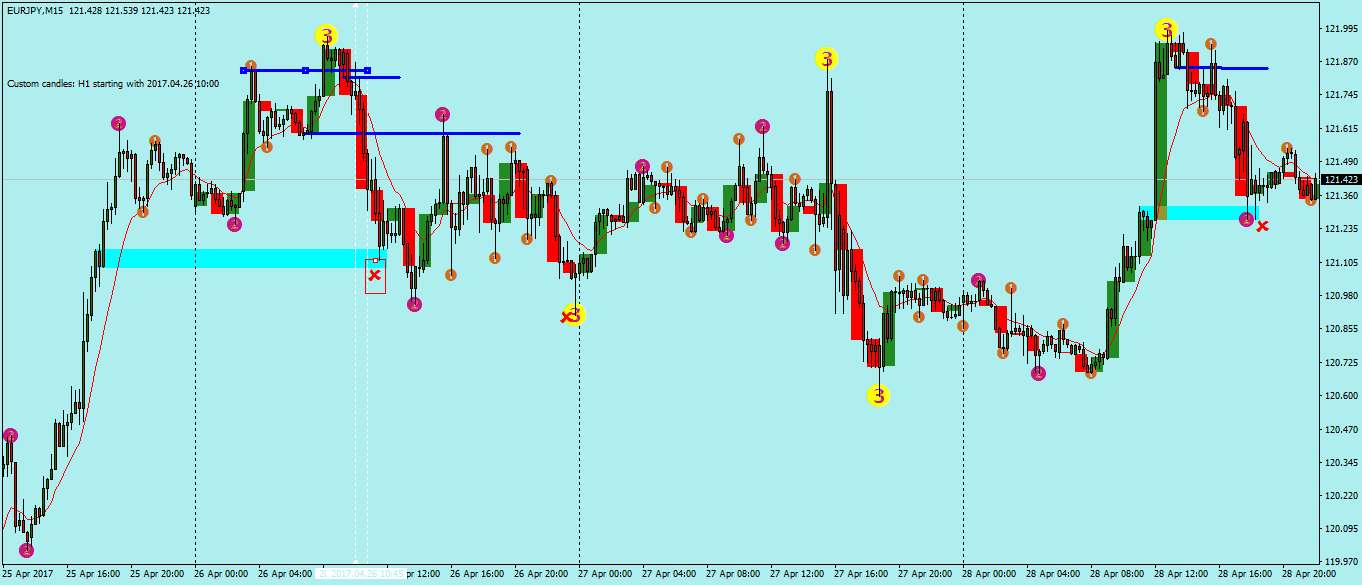Click the yellow "3" marker above the 28 Apr high
Image resolution: width=1362 pixels, height=585 pixels.
click(1165, 30)
